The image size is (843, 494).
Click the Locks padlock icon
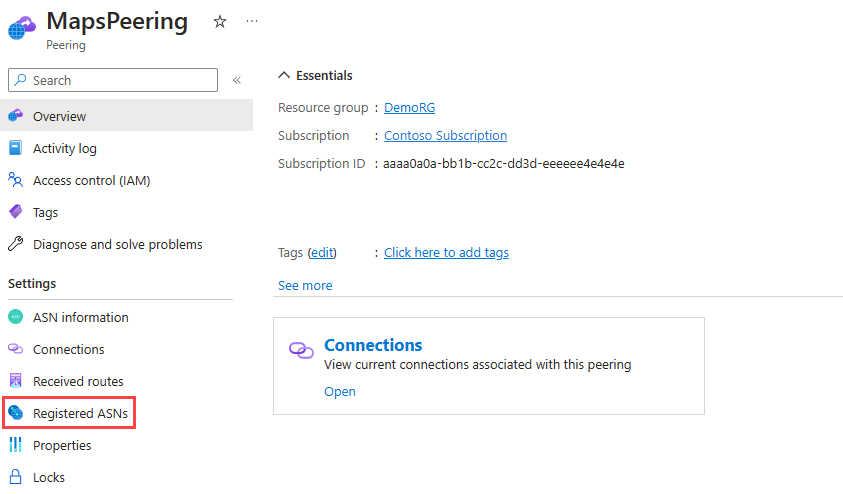(16, 477)
